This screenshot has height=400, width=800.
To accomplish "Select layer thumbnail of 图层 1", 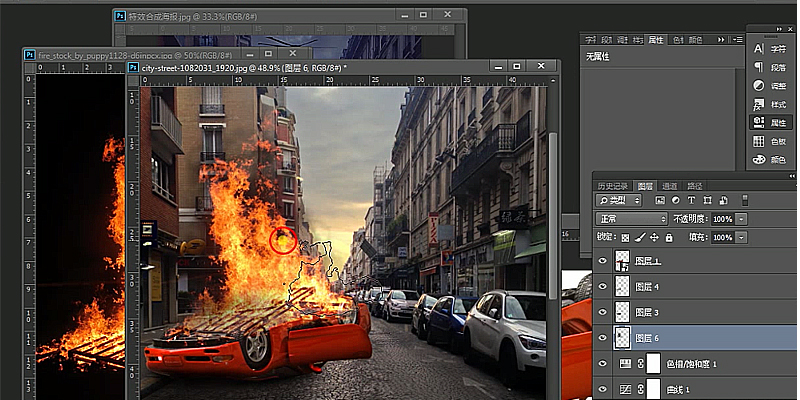I will coord(622,261).
